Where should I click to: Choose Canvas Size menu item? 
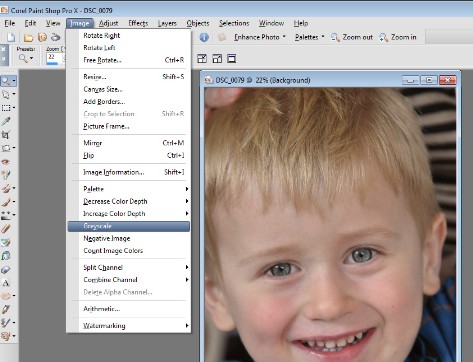pos(129,89)
